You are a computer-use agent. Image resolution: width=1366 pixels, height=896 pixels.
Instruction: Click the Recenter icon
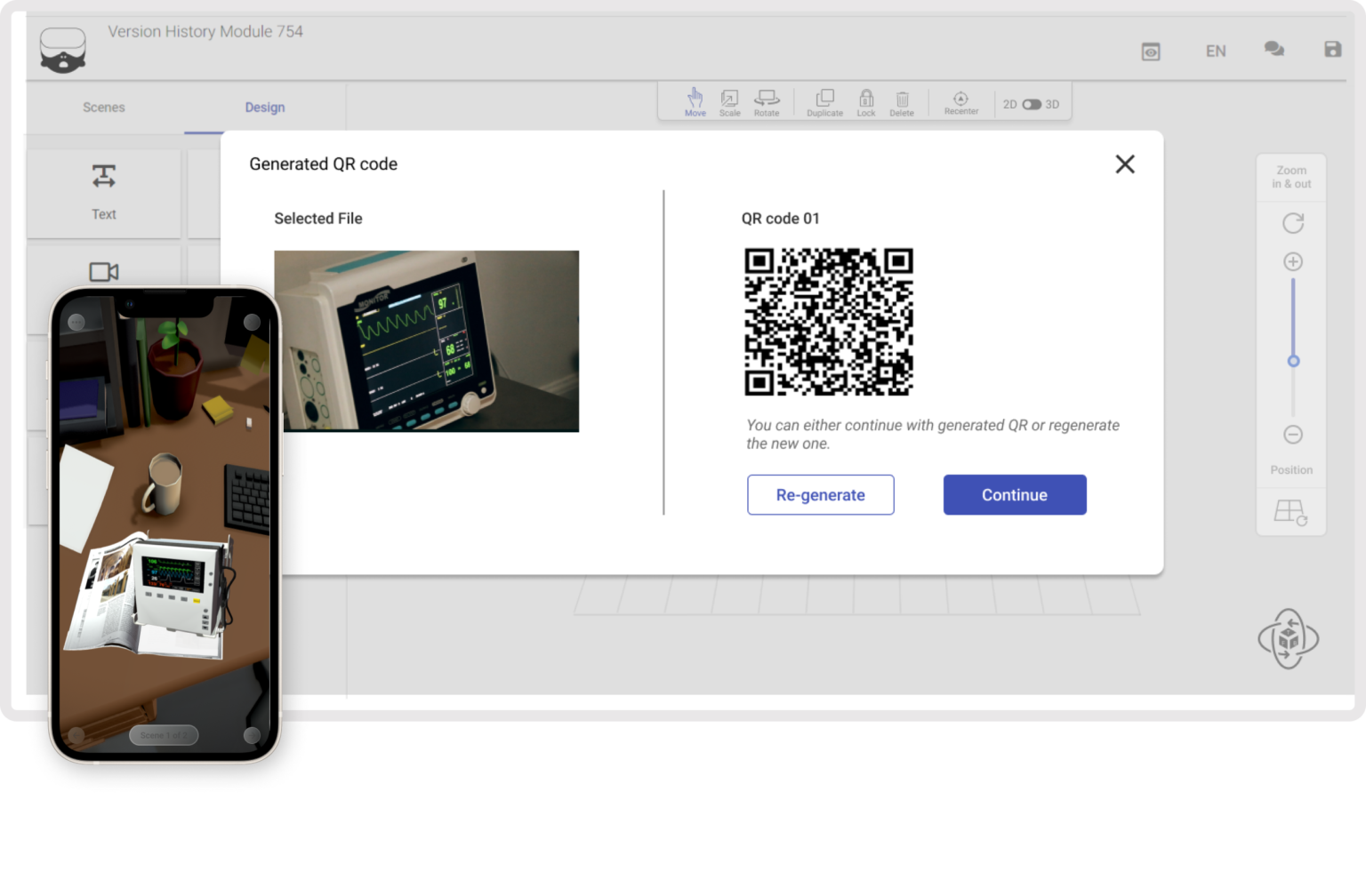(x=960, y=98)
